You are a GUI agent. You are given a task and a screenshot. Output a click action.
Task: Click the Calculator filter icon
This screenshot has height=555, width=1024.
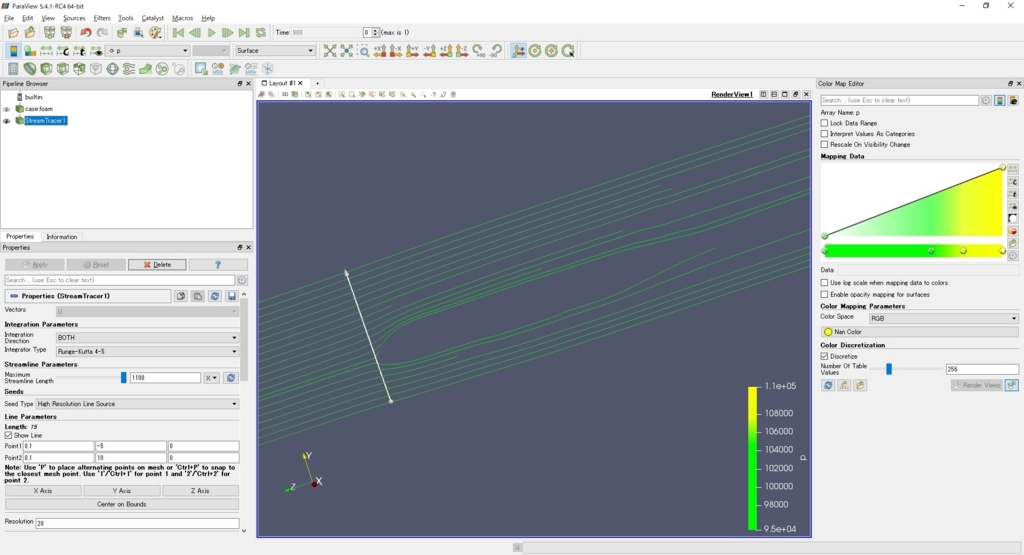13,69
